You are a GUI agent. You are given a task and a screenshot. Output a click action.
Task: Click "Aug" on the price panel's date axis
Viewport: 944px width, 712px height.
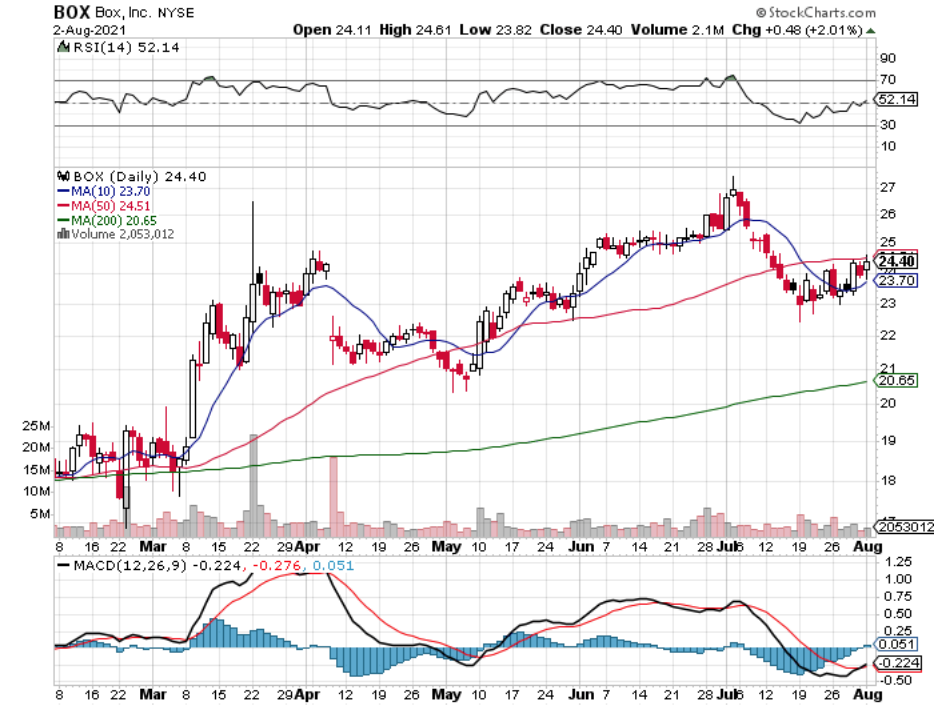tap(868, 546)
